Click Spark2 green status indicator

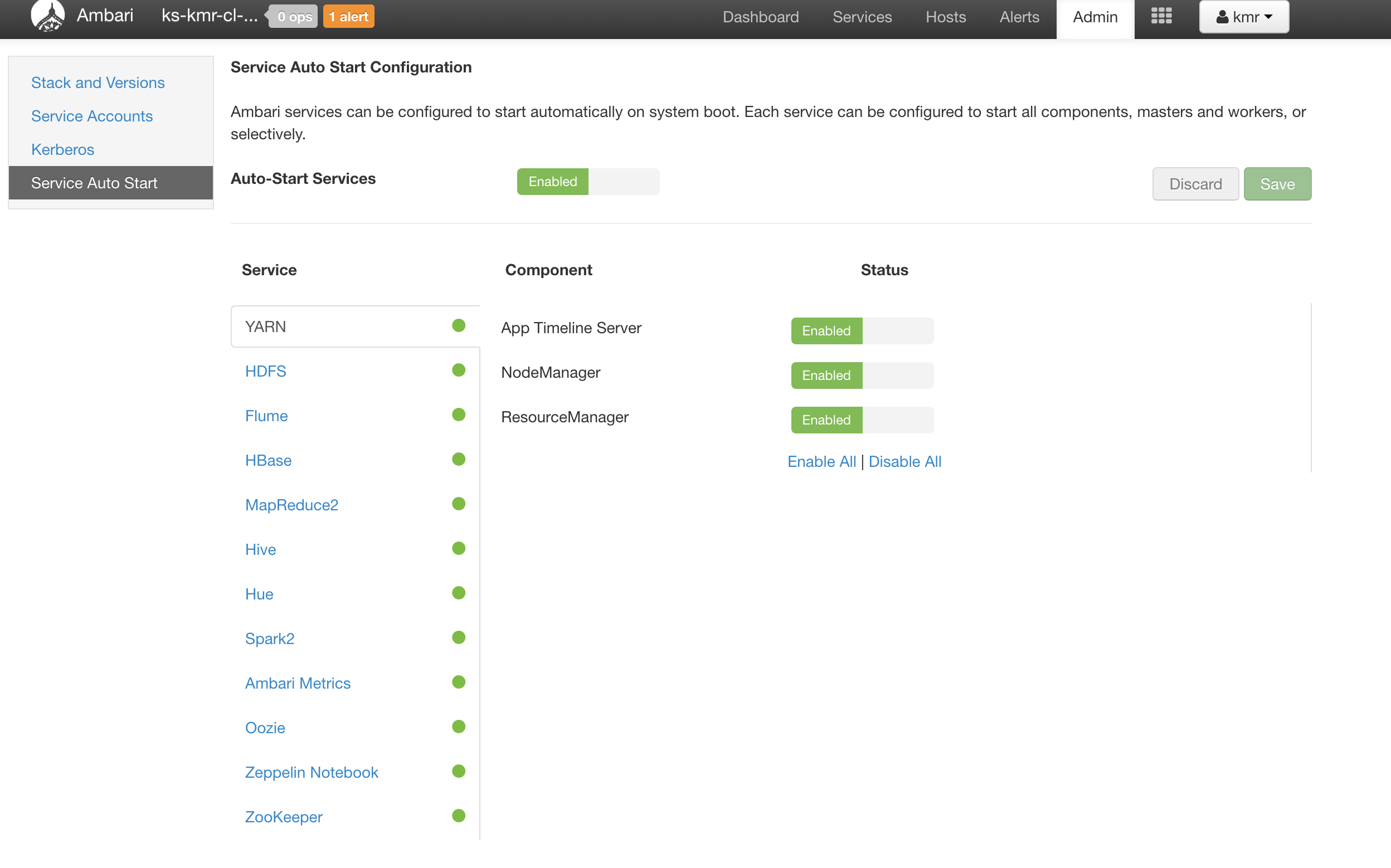click(458, 638)
